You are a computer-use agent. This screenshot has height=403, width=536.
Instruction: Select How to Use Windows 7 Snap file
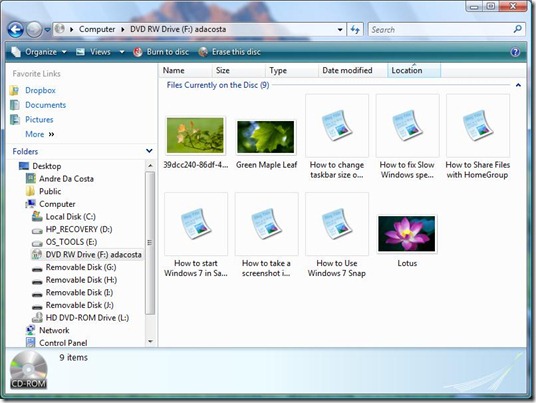337,235
